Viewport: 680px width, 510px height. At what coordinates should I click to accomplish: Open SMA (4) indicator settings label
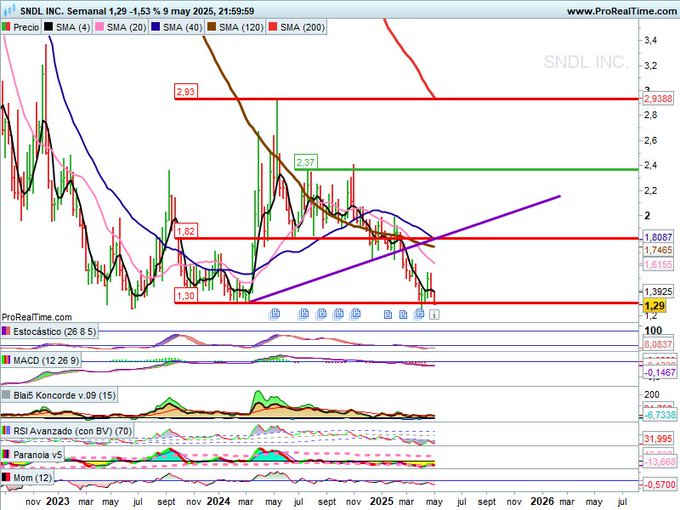72,27
